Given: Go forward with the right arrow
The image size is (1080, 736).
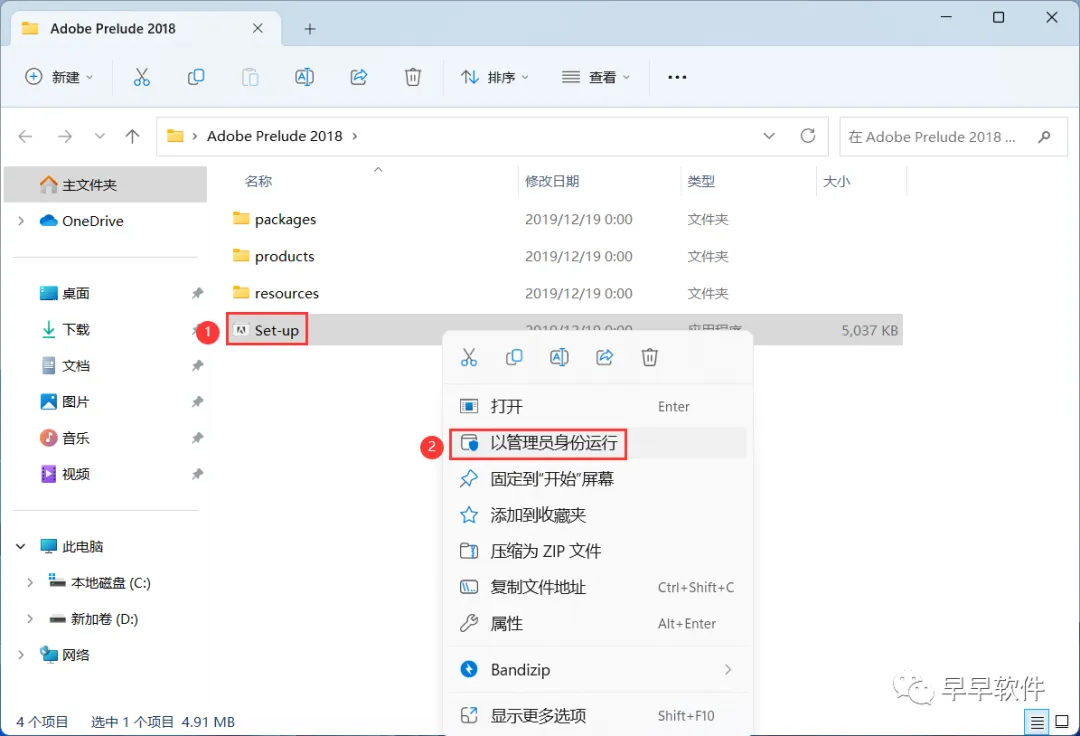Looking at the screenshot, I should pos(65,136).
